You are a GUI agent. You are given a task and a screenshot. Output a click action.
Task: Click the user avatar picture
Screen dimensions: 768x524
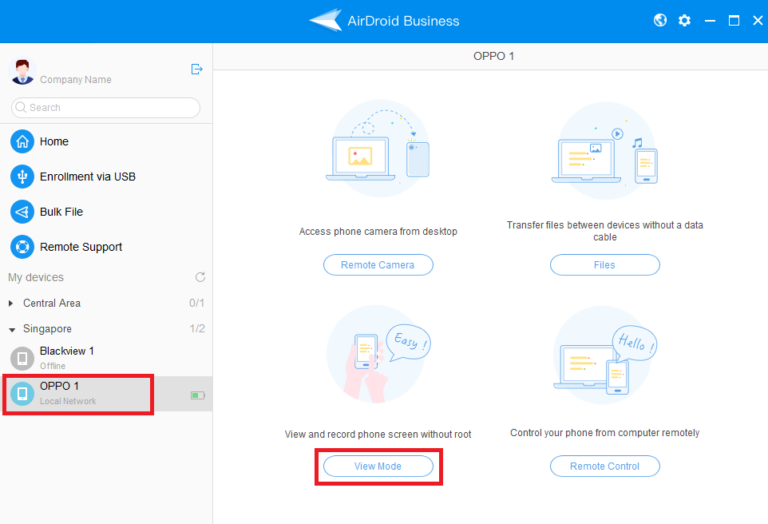(x=22, y=71)
